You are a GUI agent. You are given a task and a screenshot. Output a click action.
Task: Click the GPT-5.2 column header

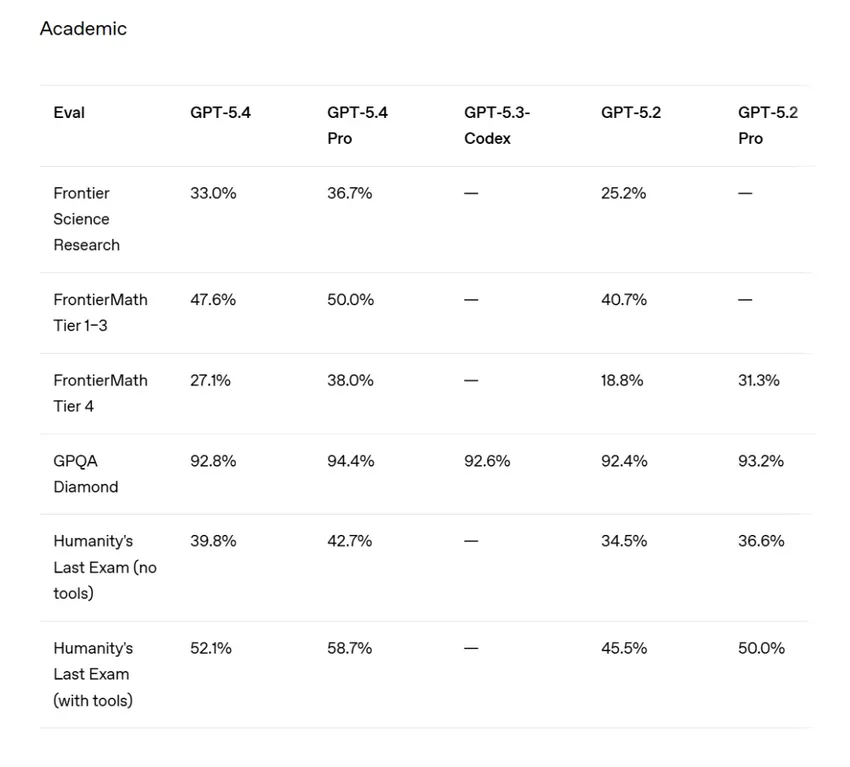[631, 113]
